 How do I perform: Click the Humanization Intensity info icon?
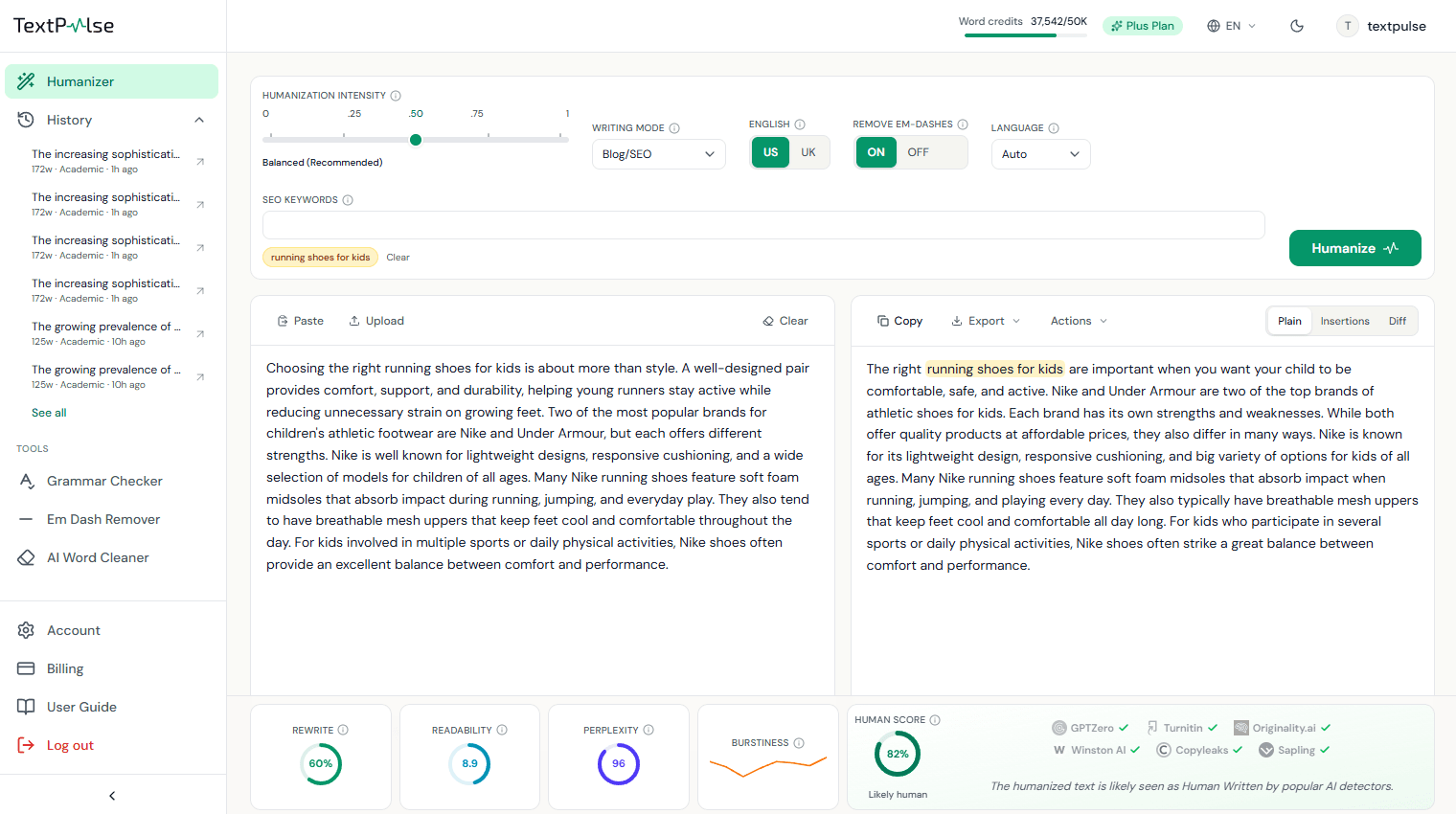396,96
